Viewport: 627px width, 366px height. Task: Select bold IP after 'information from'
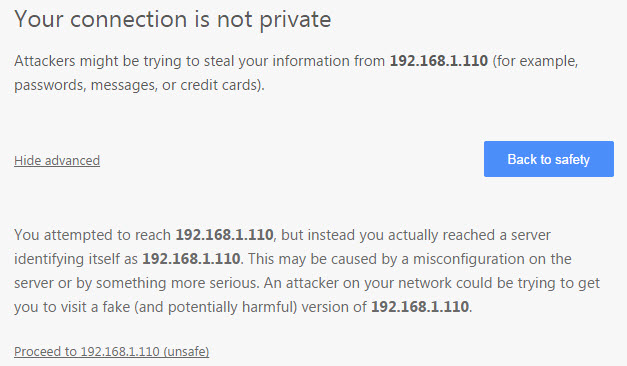[439, 61]
